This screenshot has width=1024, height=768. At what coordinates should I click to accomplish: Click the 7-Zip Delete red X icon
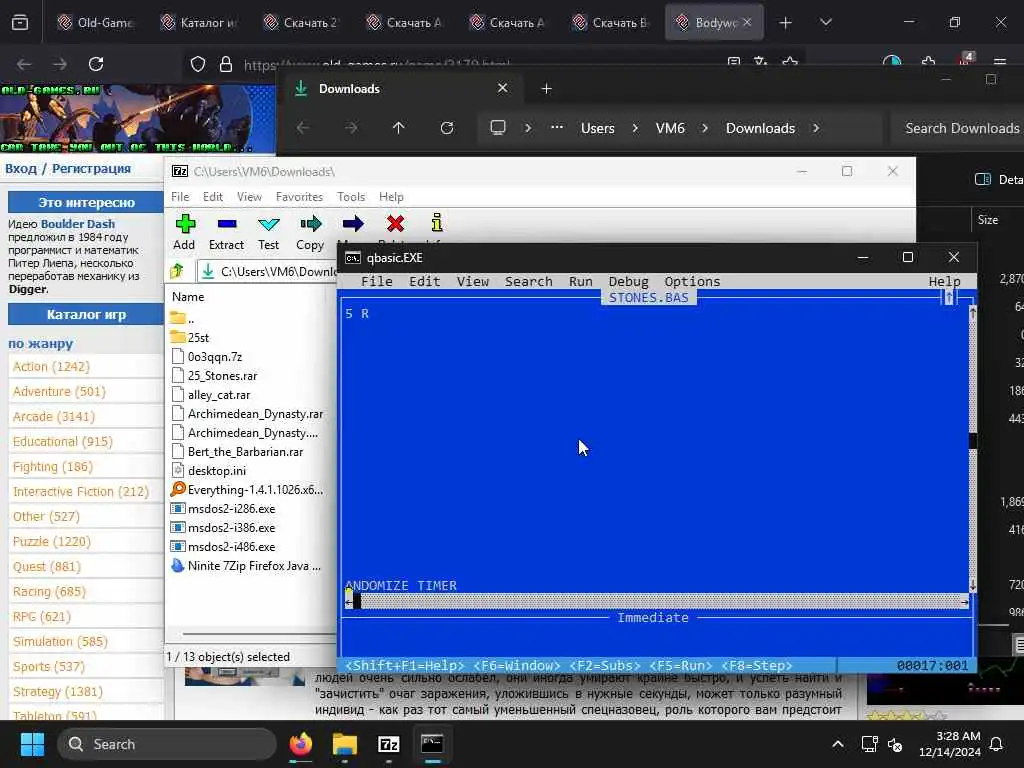pyautogui.click(x=395, y=224)
